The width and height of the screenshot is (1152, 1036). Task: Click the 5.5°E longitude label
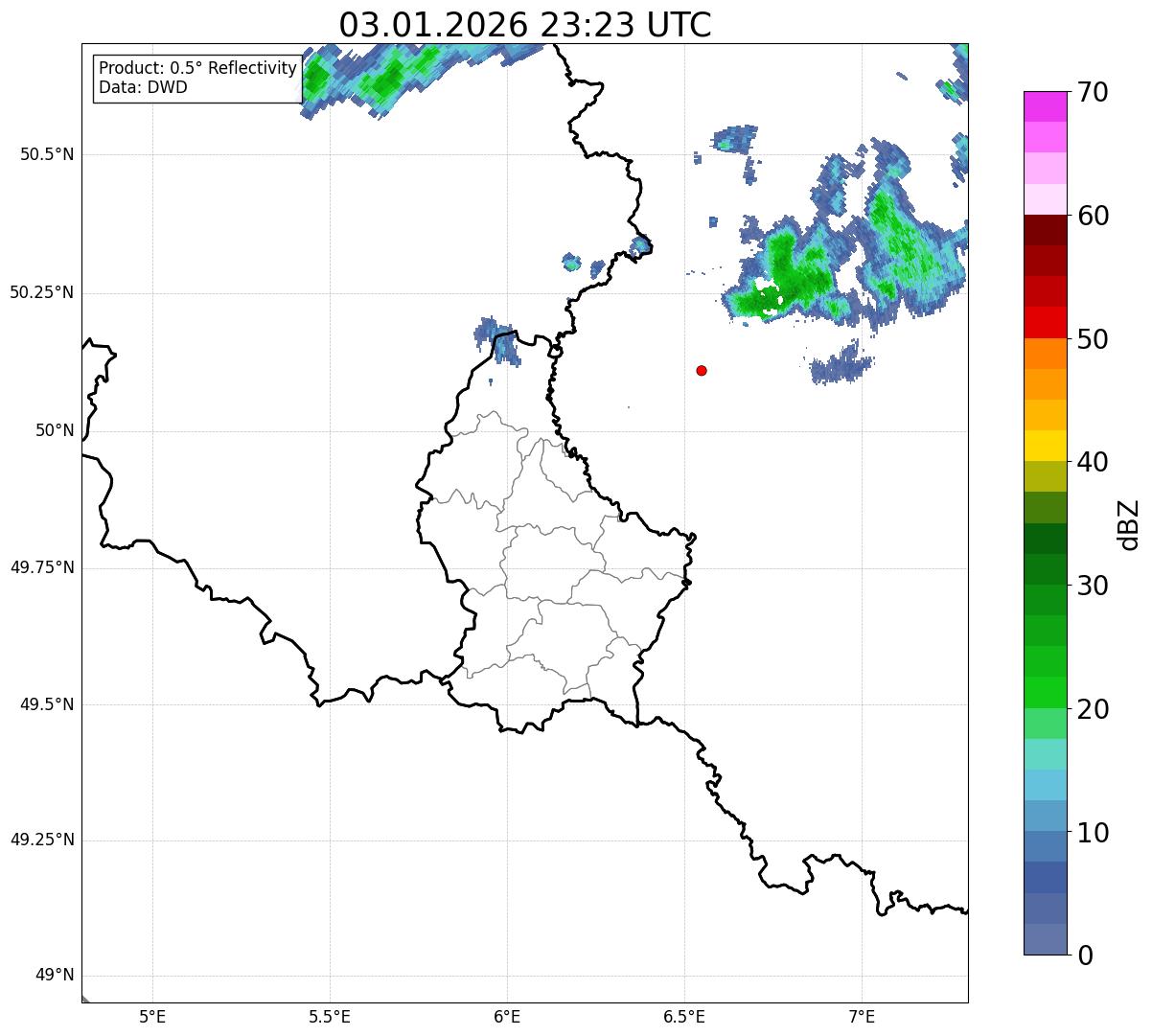point(330,1017)
